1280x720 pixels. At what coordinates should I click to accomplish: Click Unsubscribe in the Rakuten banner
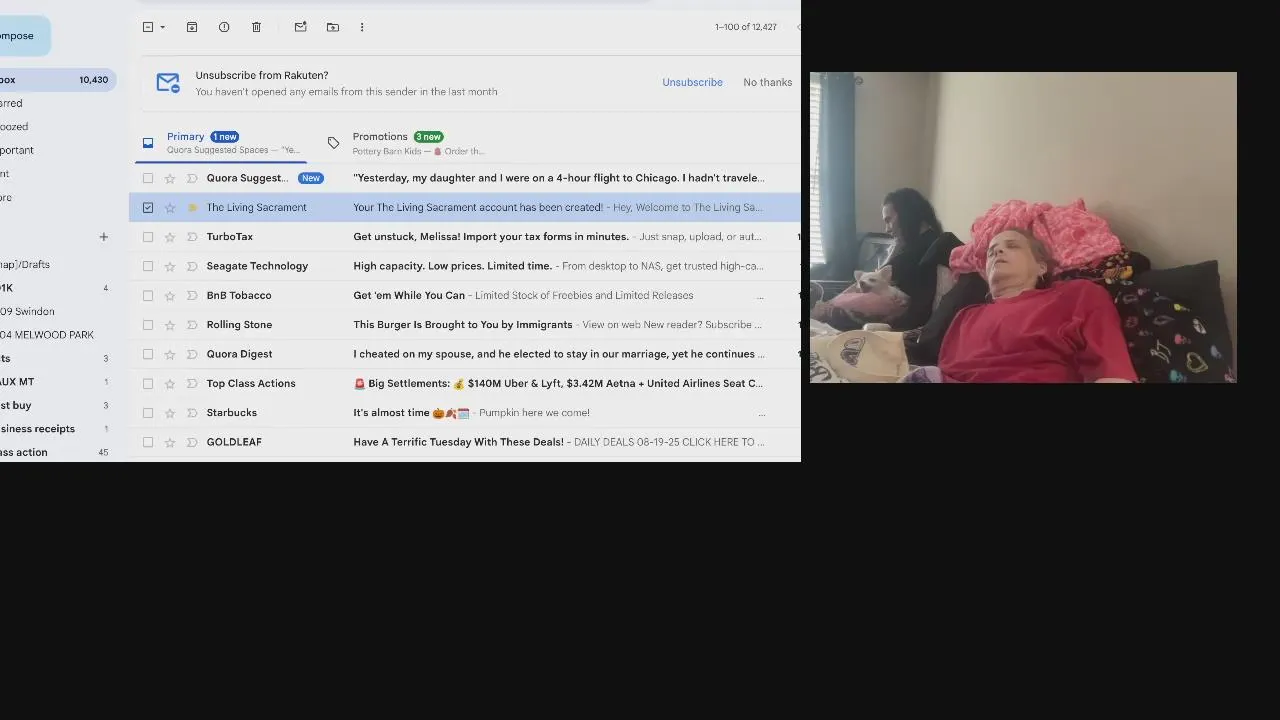click(x=692, y=82)
